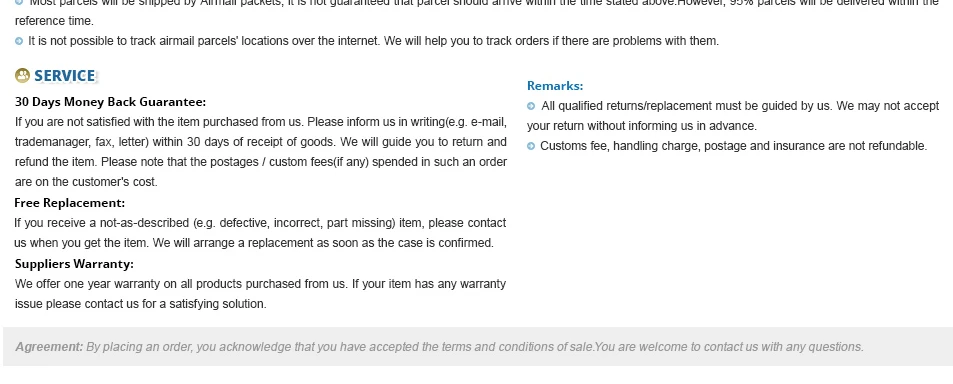Click the bullet icon before 'All qualified returns'
The width and height of the screenshot is (953, 384).
coord(531,106)
